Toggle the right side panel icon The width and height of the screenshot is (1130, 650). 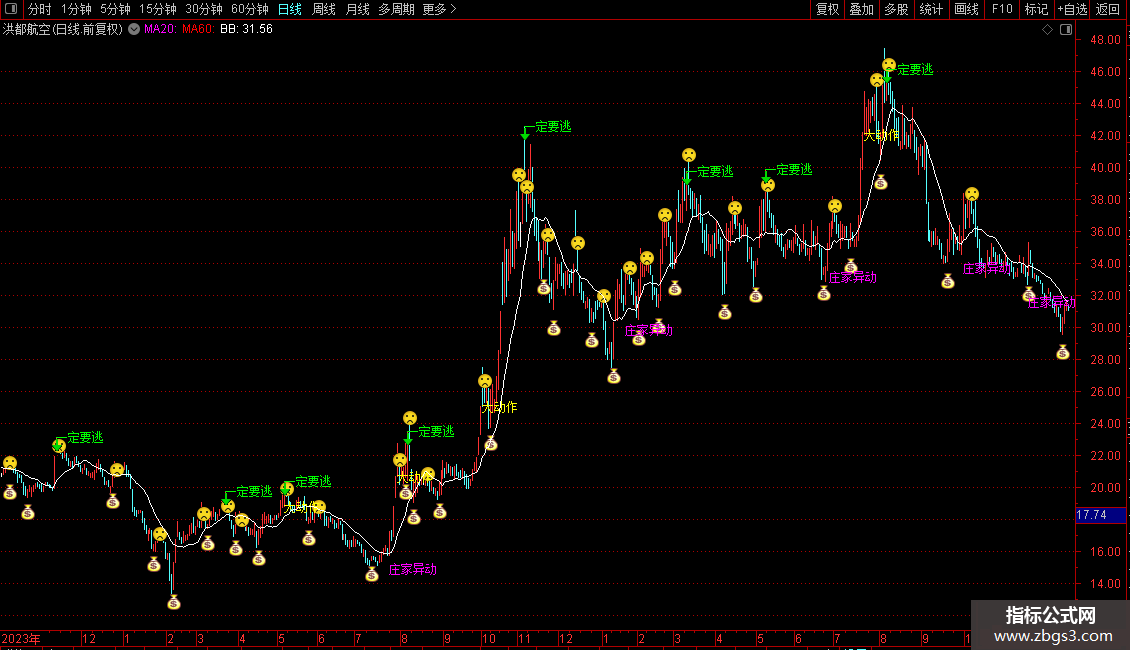click(x=1065, y=30)
